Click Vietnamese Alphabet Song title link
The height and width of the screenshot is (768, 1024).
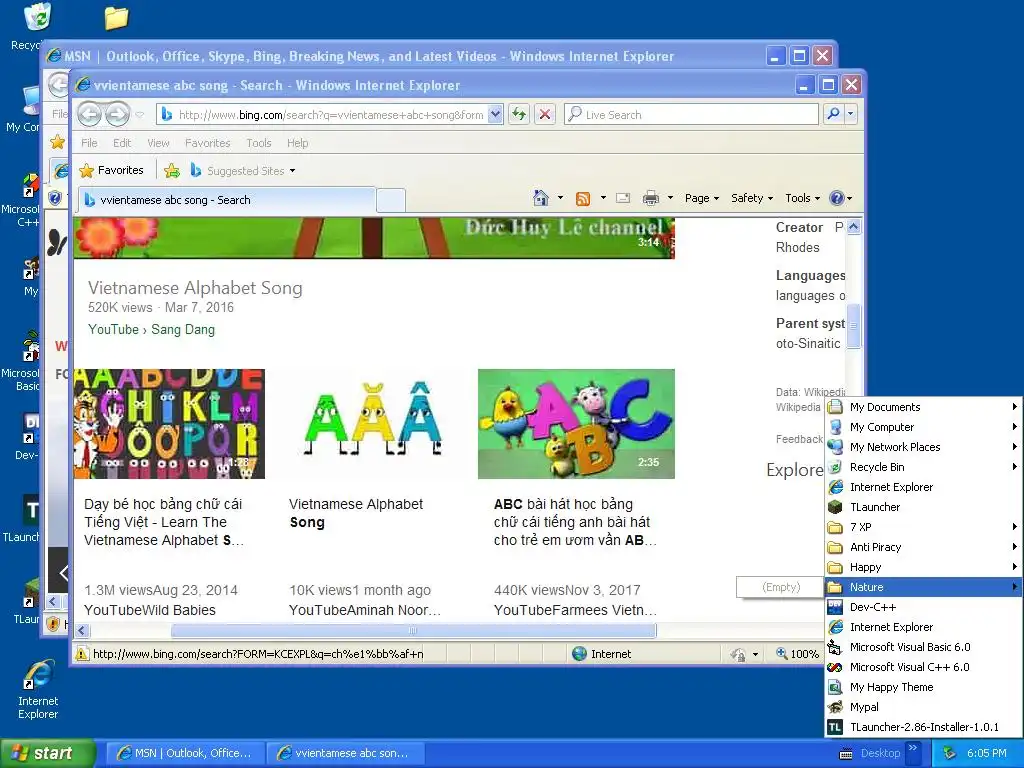point(195,288)
